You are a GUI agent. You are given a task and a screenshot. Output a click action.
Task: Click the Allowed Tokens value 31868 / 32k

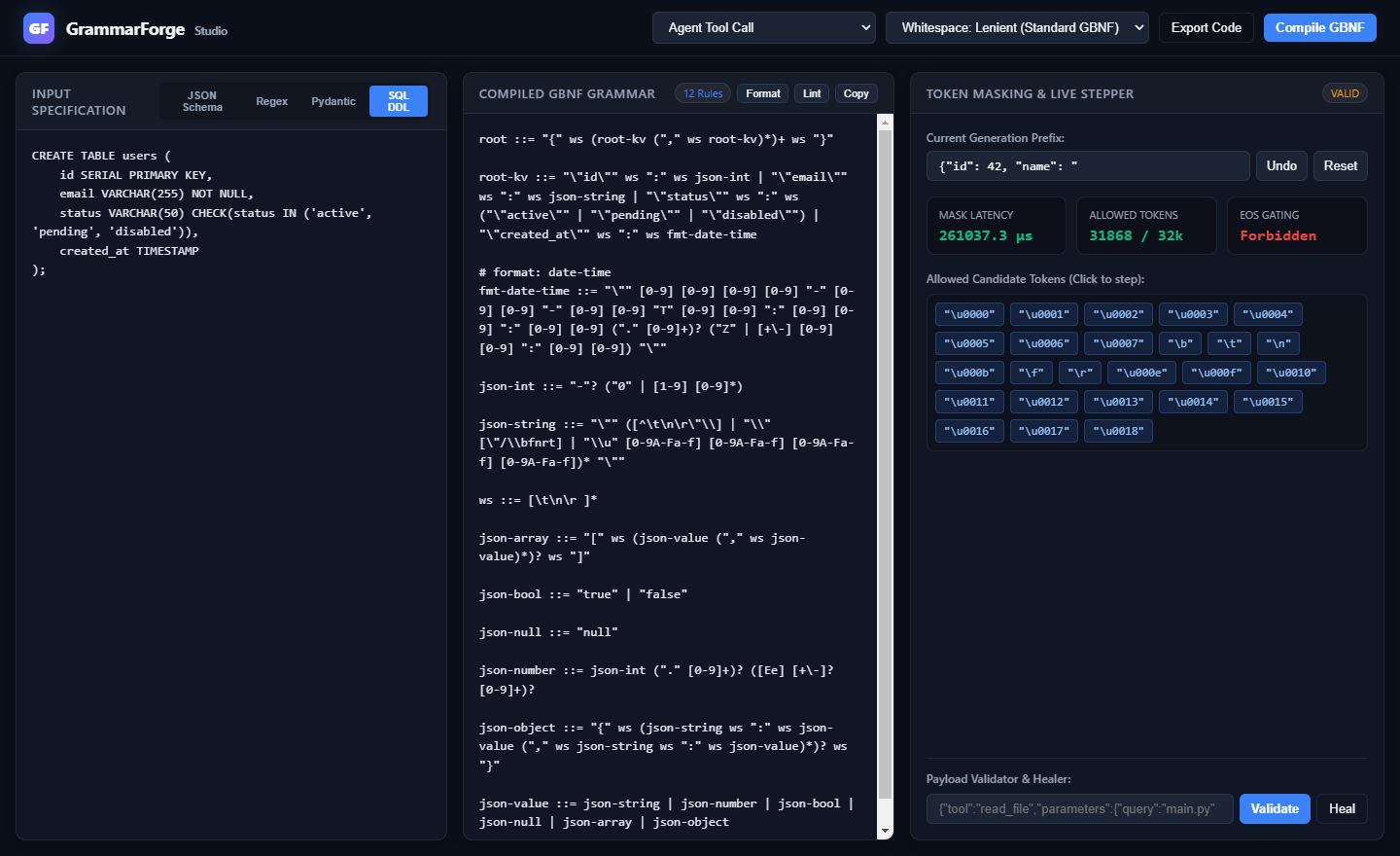point(1136,235)
